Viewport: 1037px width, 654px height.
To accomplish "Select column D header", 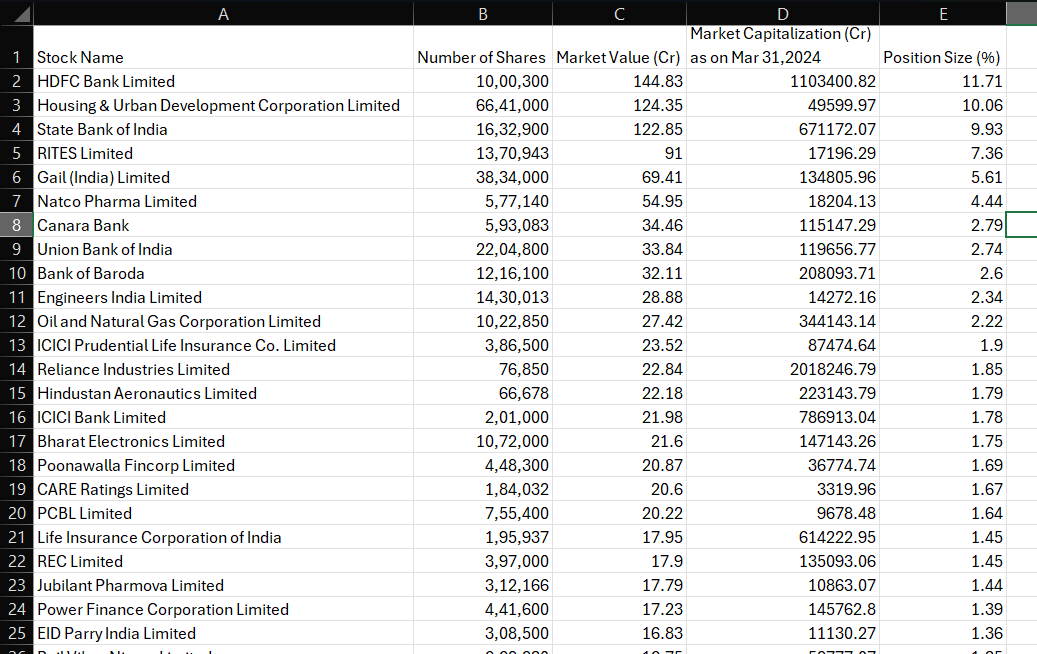I will tap(782, 13).
